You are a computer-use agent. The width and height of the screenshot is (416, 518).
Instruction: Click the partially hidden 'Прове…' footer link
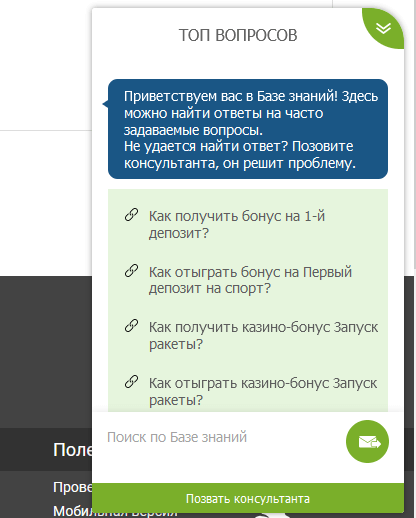73,487
